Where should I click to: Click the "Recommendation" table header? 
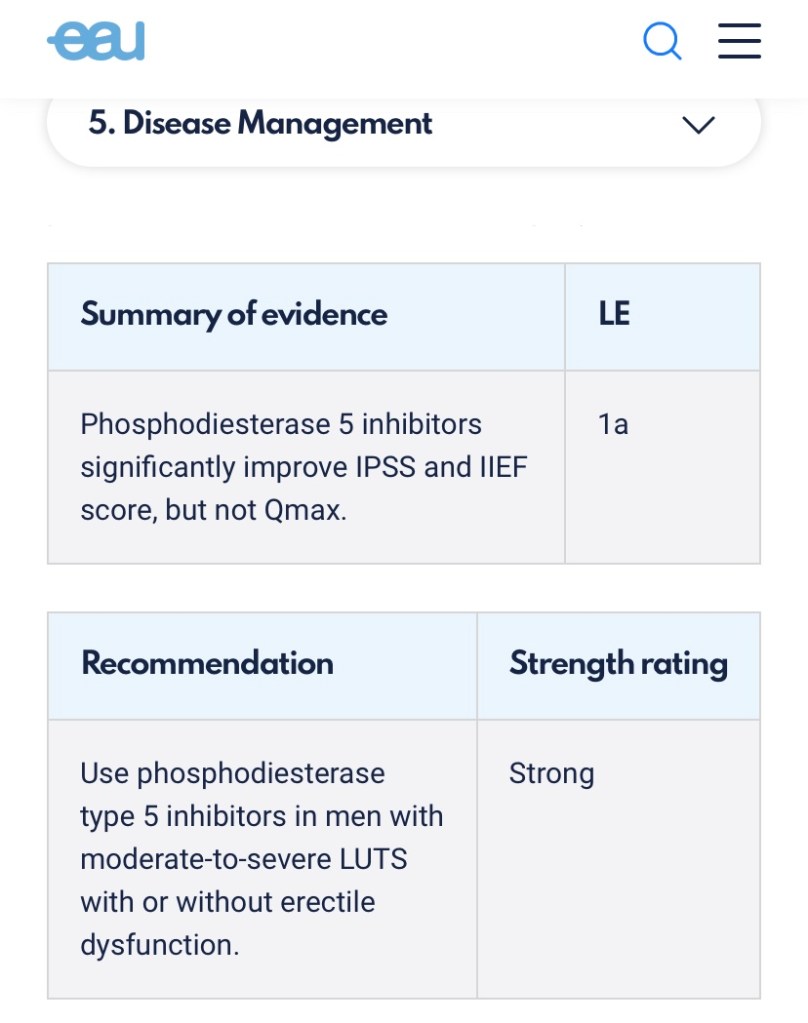tap(207, 663)
